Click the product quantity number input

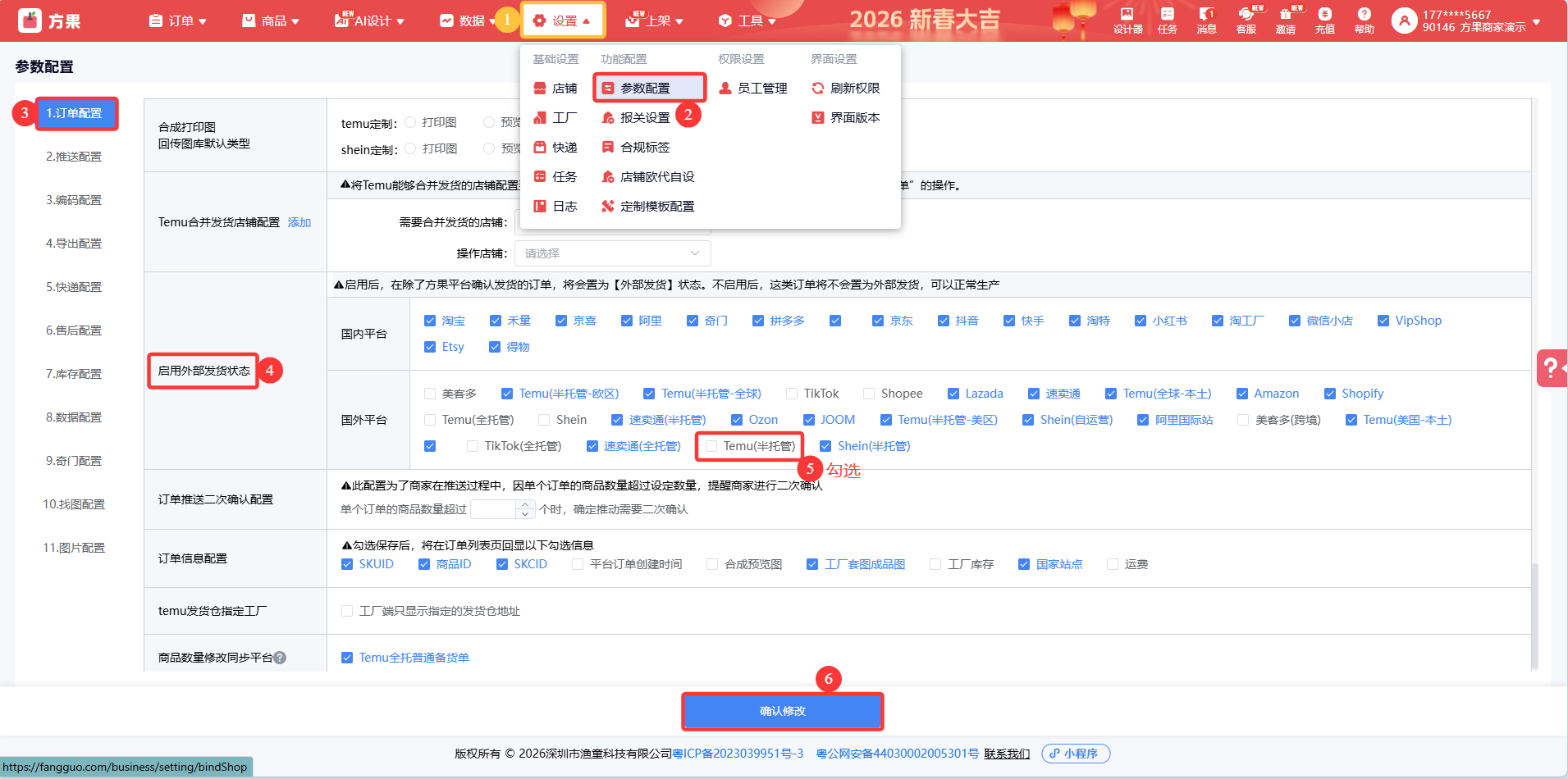tap(494, 509)
